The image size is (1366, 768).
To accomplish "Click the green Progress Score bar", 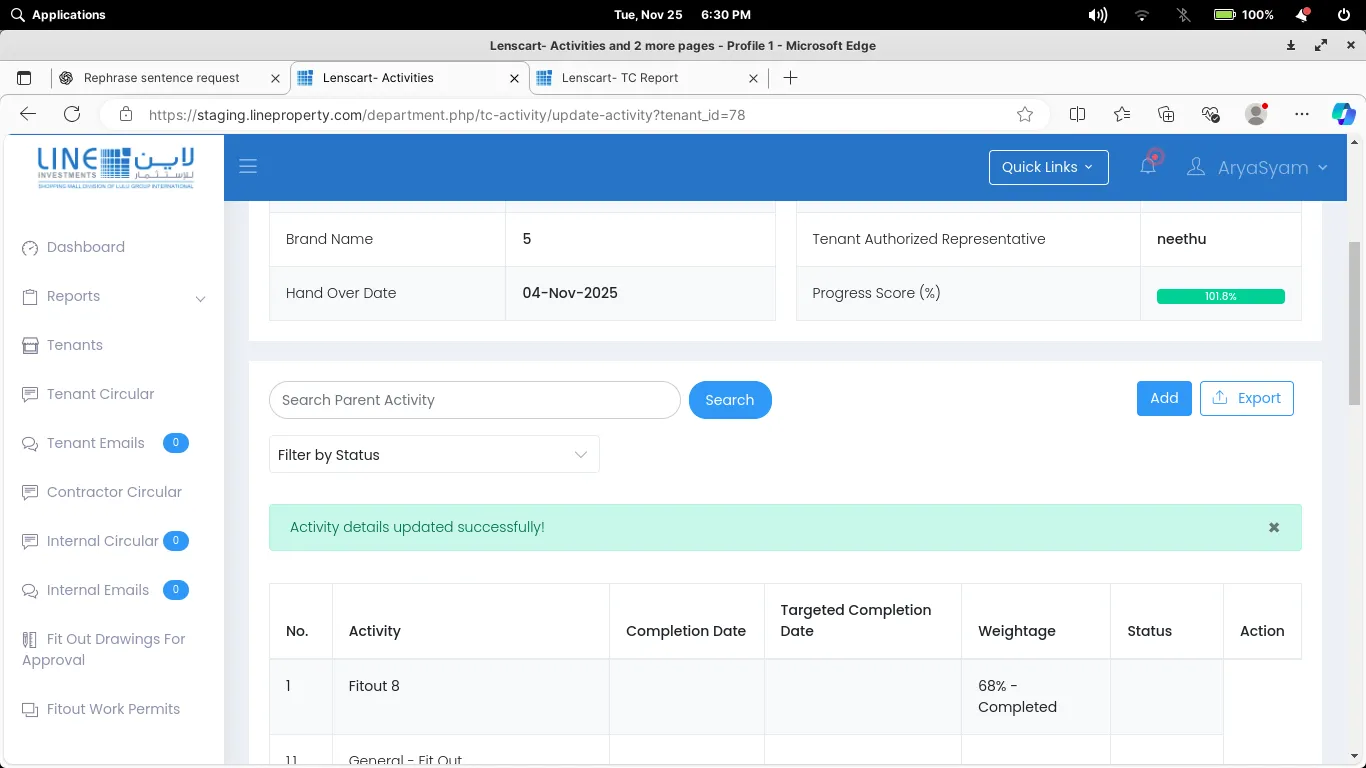I will click(1220, 296).
